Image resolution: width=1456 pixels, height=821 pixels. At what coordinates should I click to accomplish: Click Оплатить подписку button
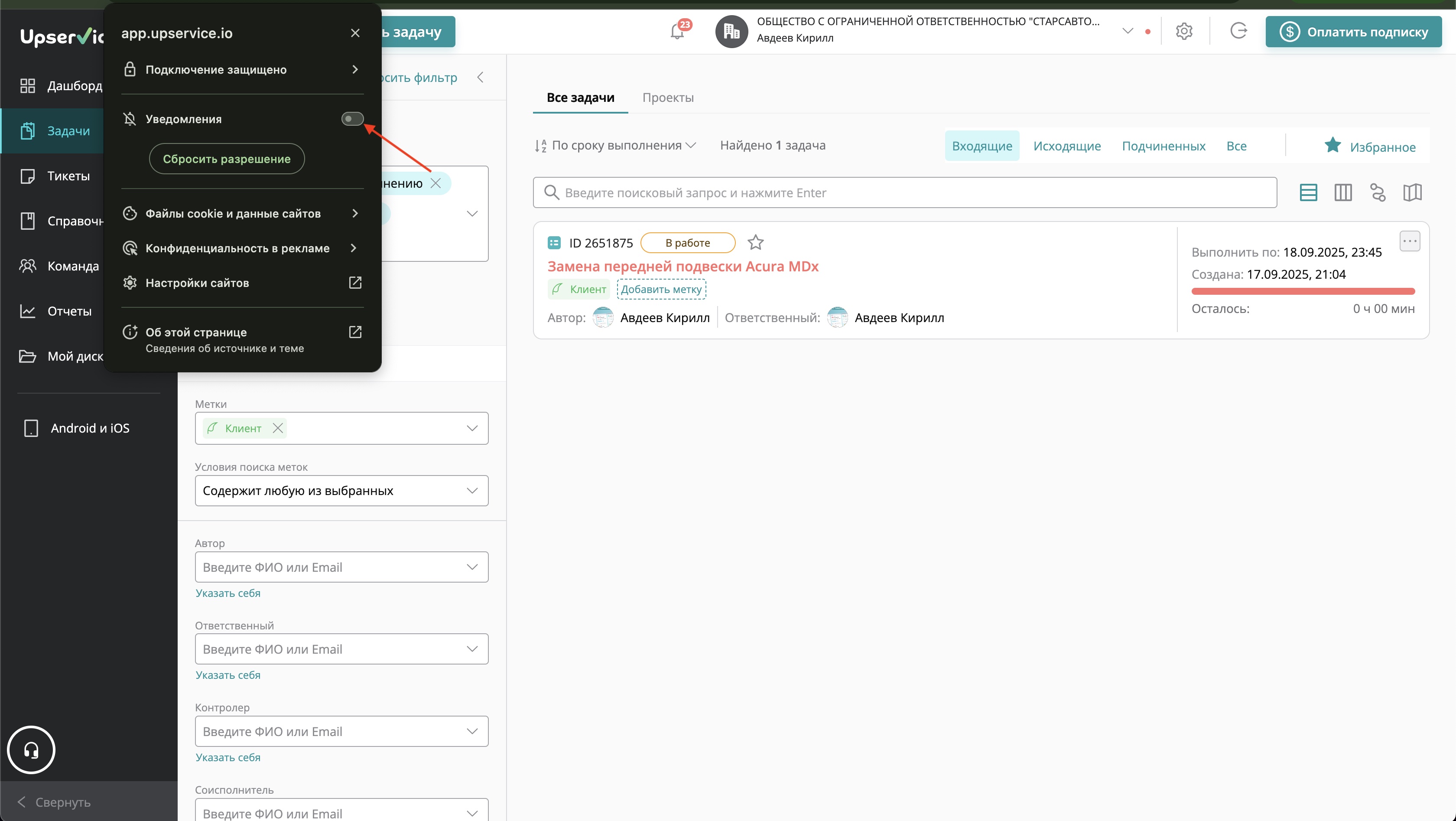[1354, 32]
